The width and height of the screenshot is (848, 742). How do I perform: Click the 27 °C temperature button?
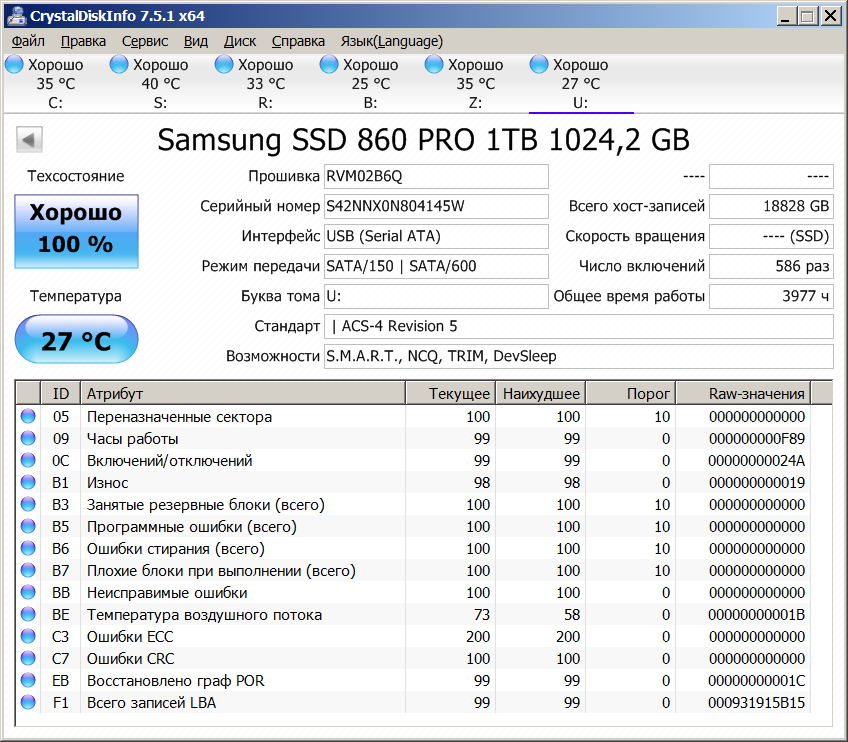[x=76, y=340]
